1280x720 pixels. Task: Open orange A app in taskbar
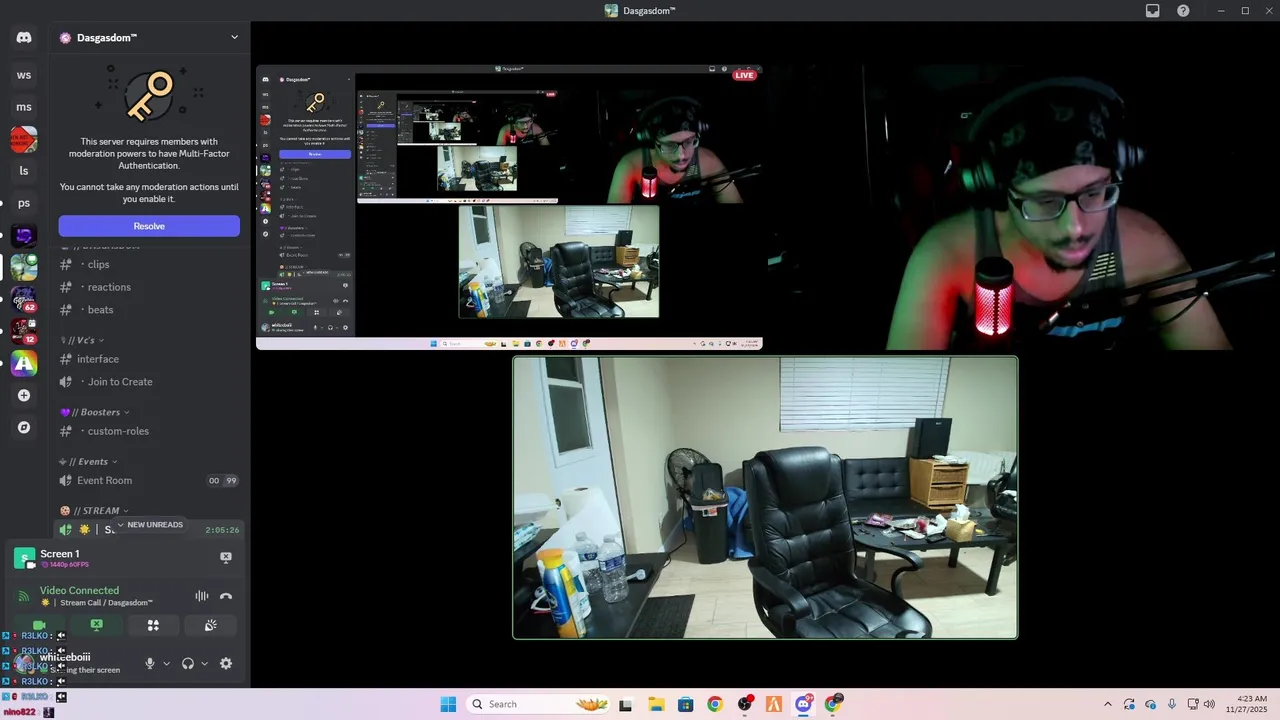coord(774,704)
